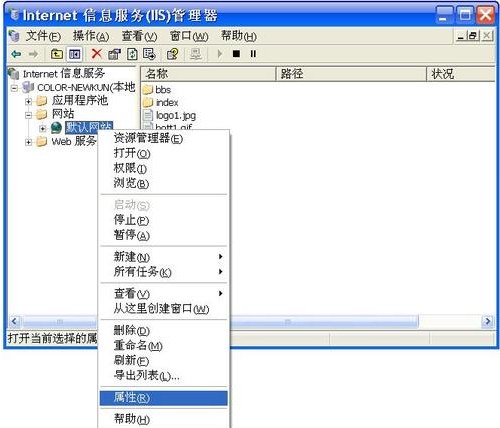This screenshot has width=500, height=428.
Task: Choose 帮助(H) at context menu bottom
Action: tap(164, 419)
